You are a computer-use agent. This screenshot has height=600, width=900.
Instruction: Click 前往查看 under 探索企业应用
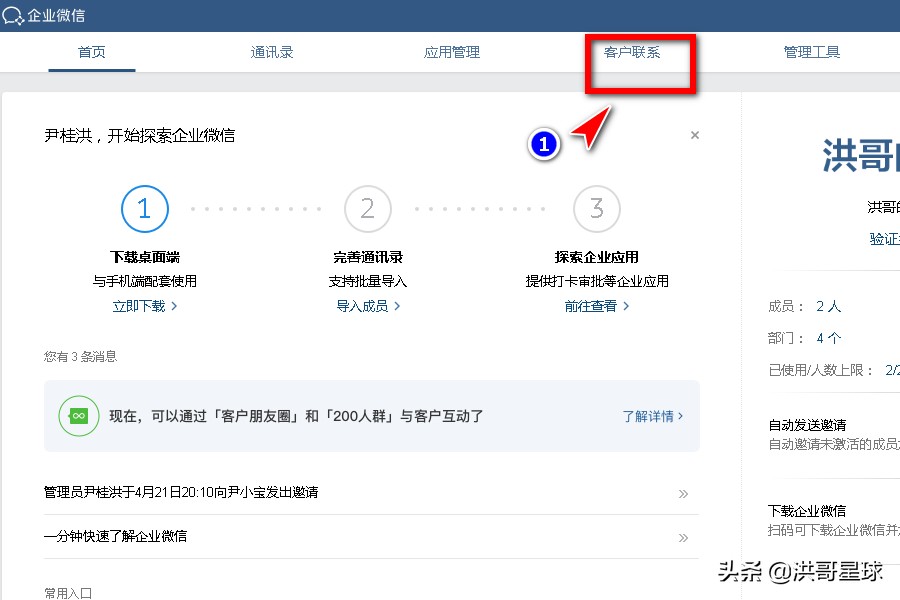(x=592, y=307)
